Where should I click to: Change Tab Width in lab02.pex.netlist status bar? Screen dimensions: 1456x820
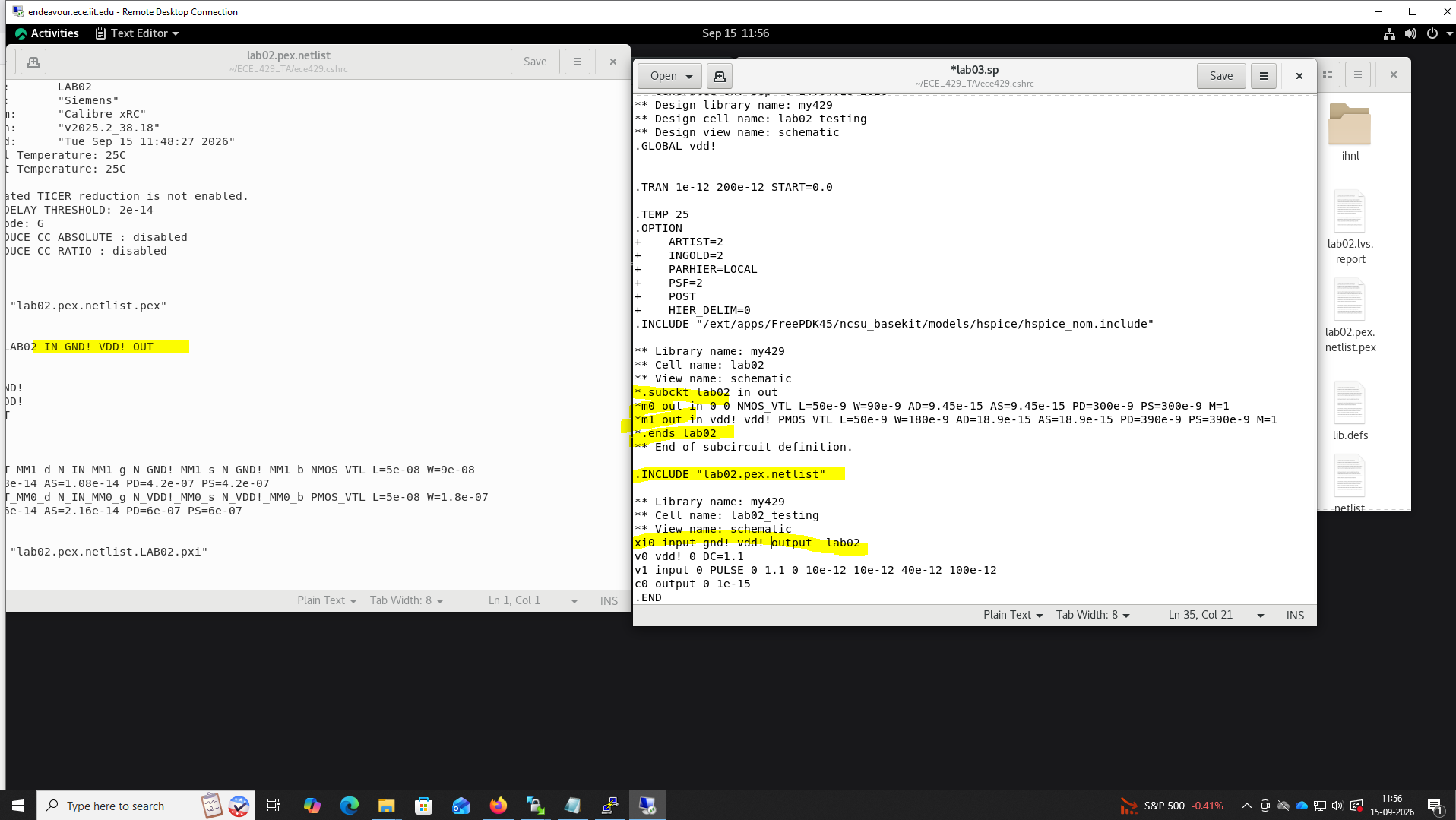click(407, 600)
